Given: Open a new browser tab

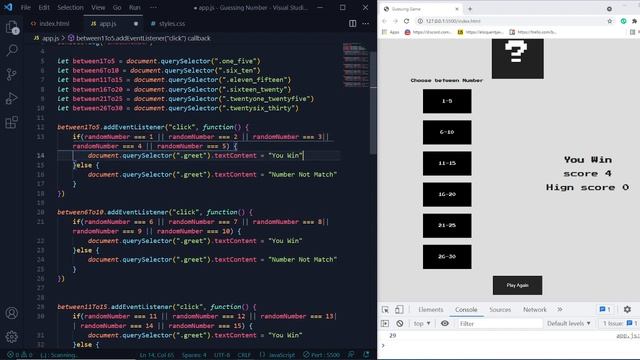Looking at the screenshot, I should coord(470,9).
